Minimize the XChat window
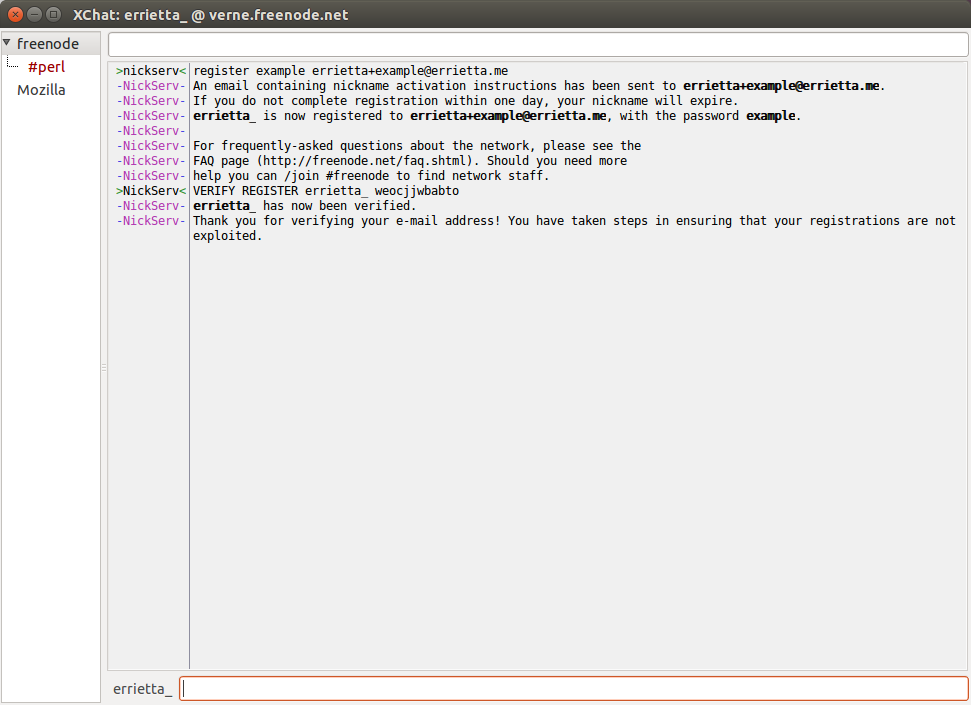 (35, 14)
